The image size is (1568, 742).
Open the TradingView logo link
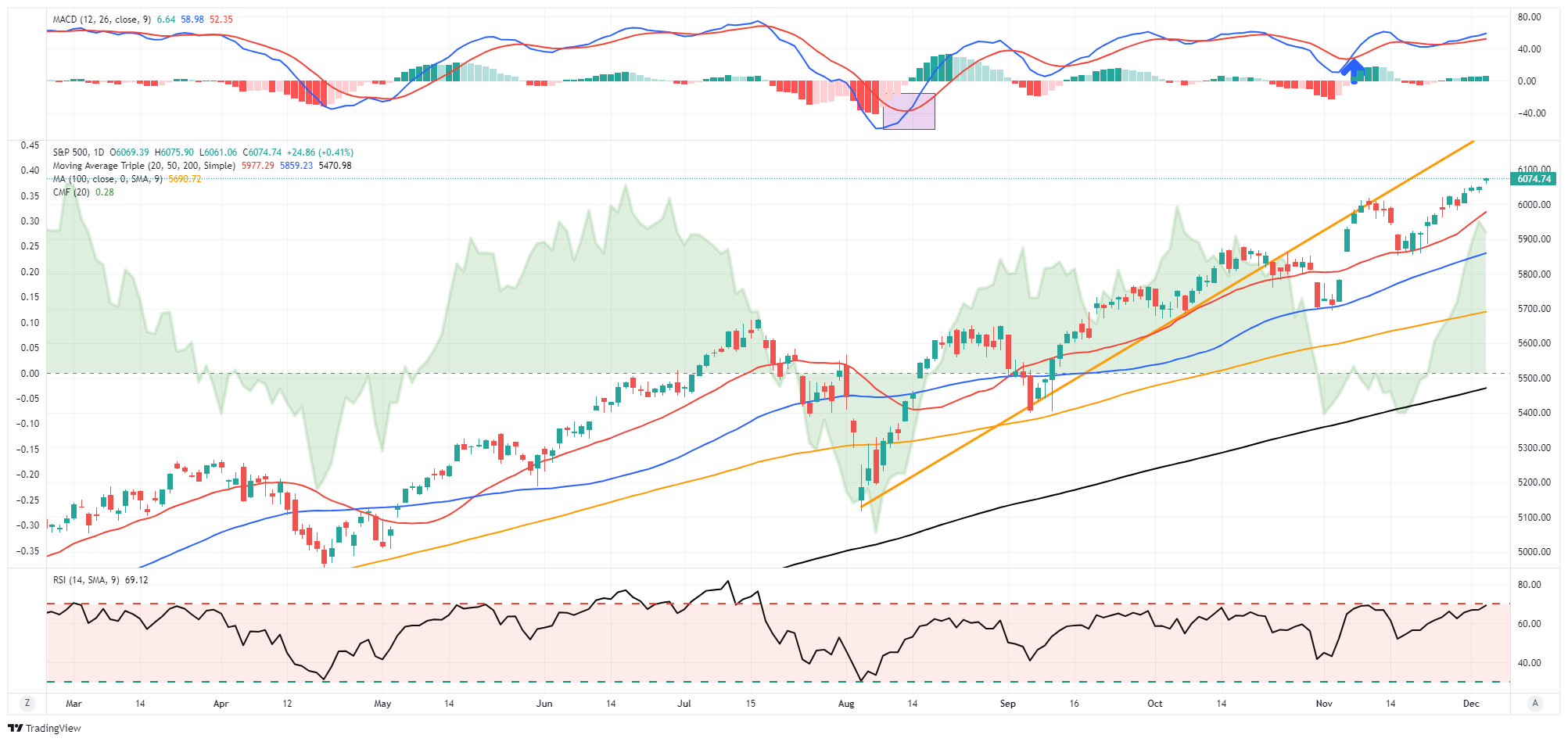point(45,728)
